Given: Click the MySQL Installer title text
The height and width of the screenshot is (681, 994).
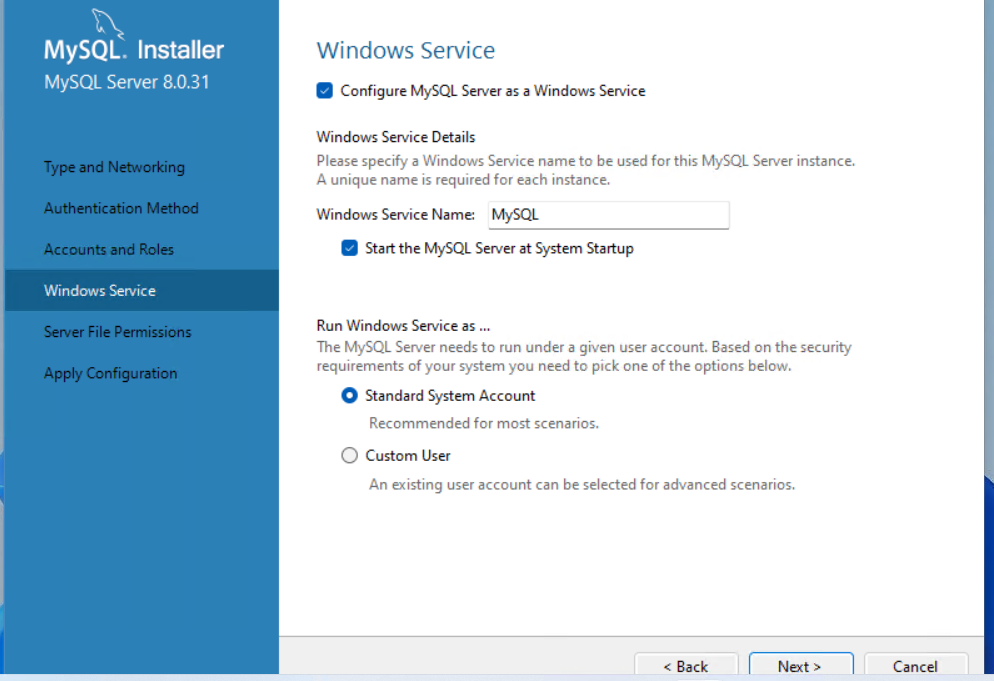Looking at the screenshot, I should [x=134, y=50].
